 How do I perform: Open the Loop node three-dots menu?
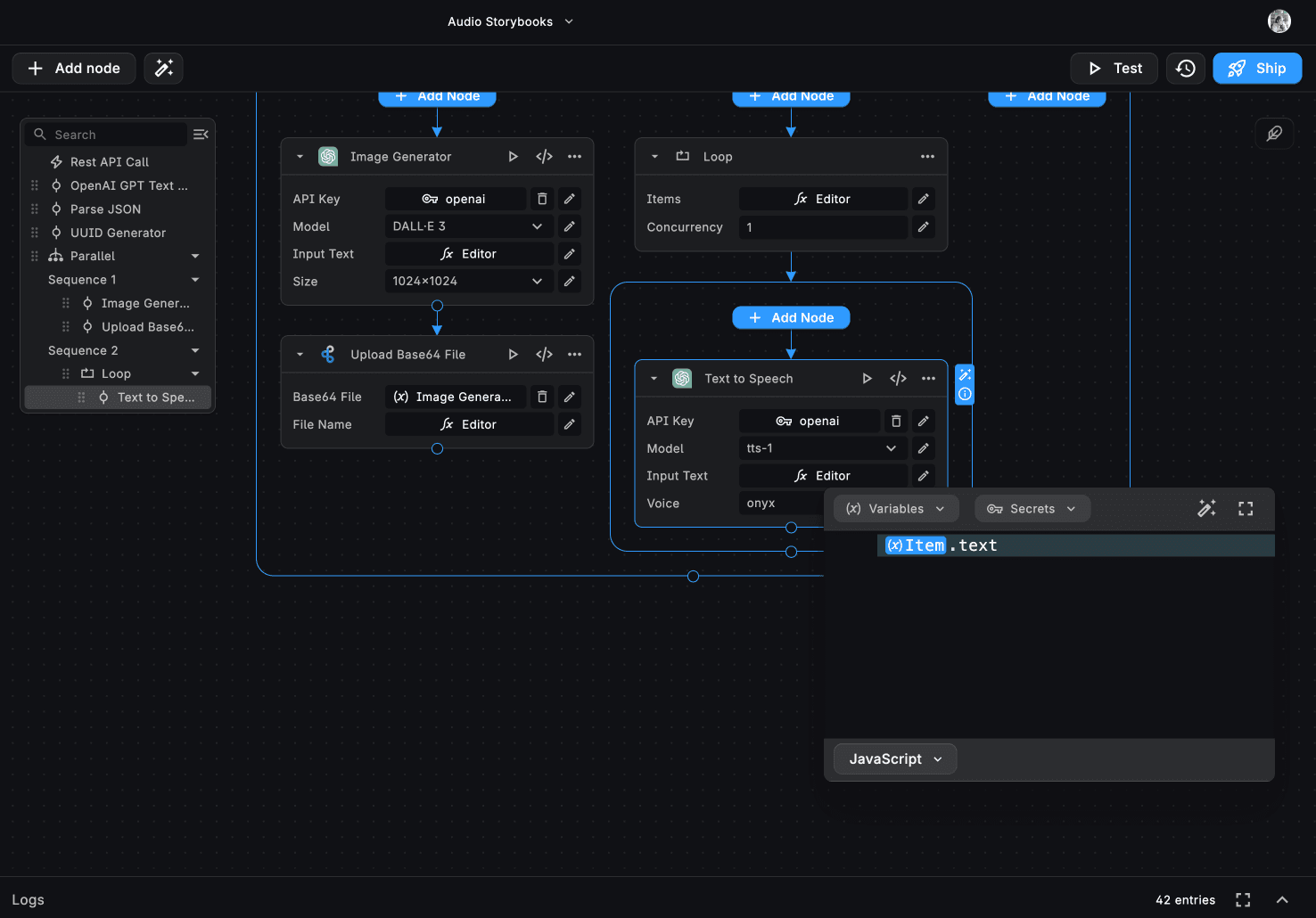click(x=927, y=157)
